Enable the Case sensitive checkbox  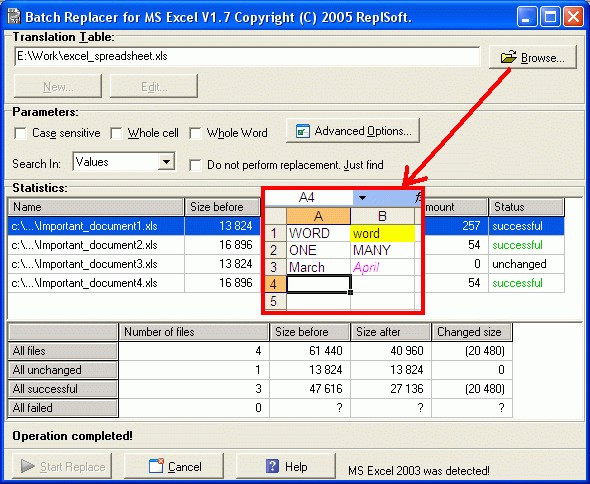point(20,133)
